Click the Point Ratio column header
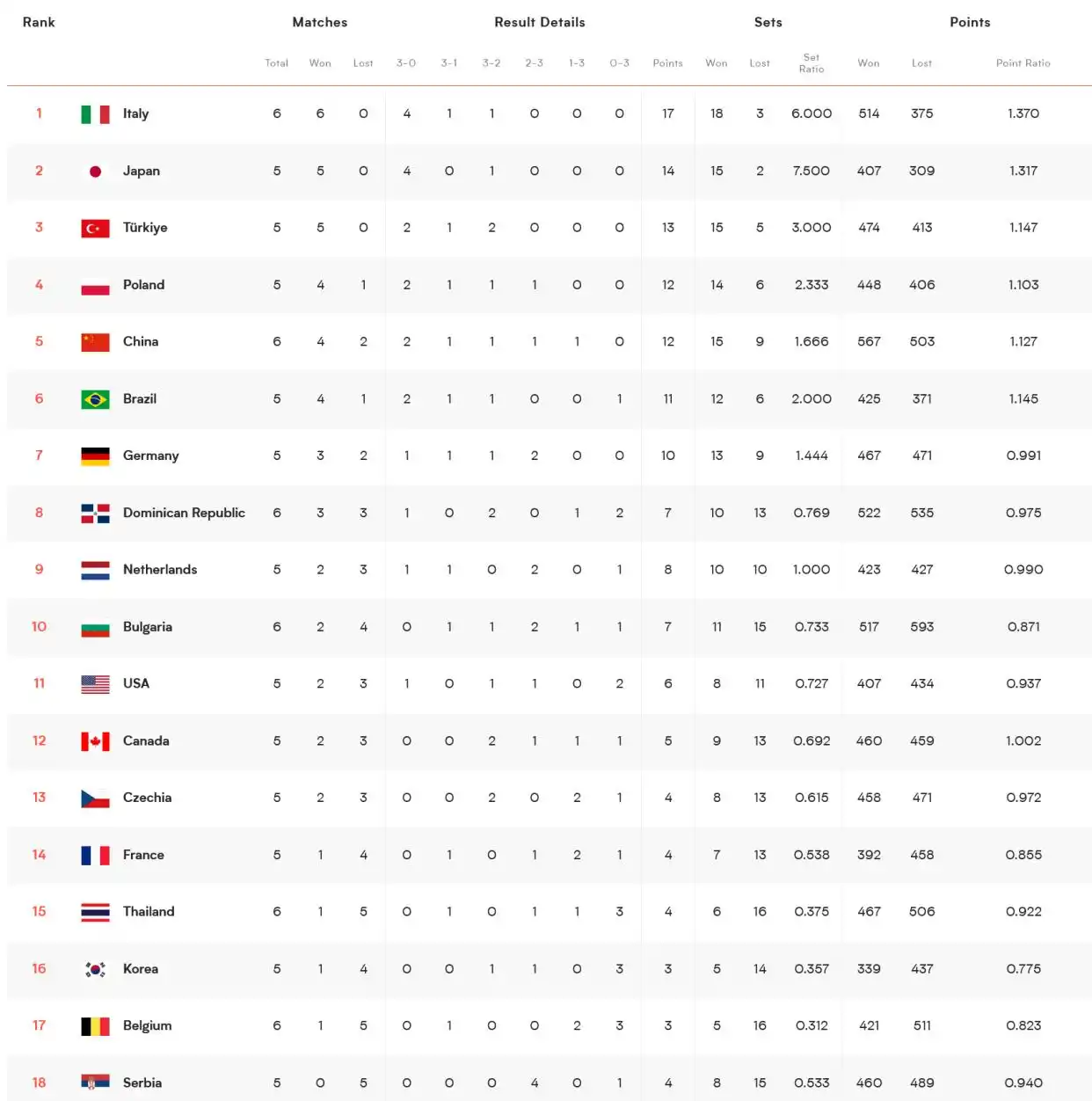Screen dimensions: 1092x1101 (x=1023, y=63)
